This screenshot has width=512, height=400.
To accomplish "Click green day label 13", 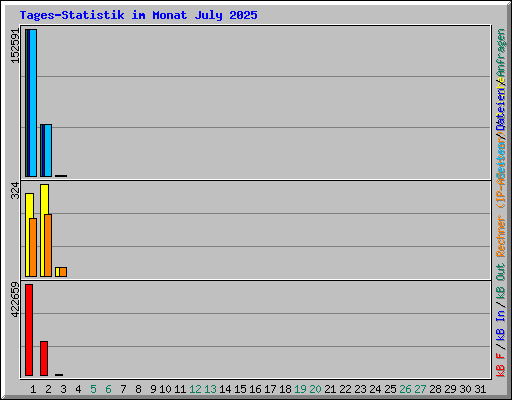I will tap(210, 389).
